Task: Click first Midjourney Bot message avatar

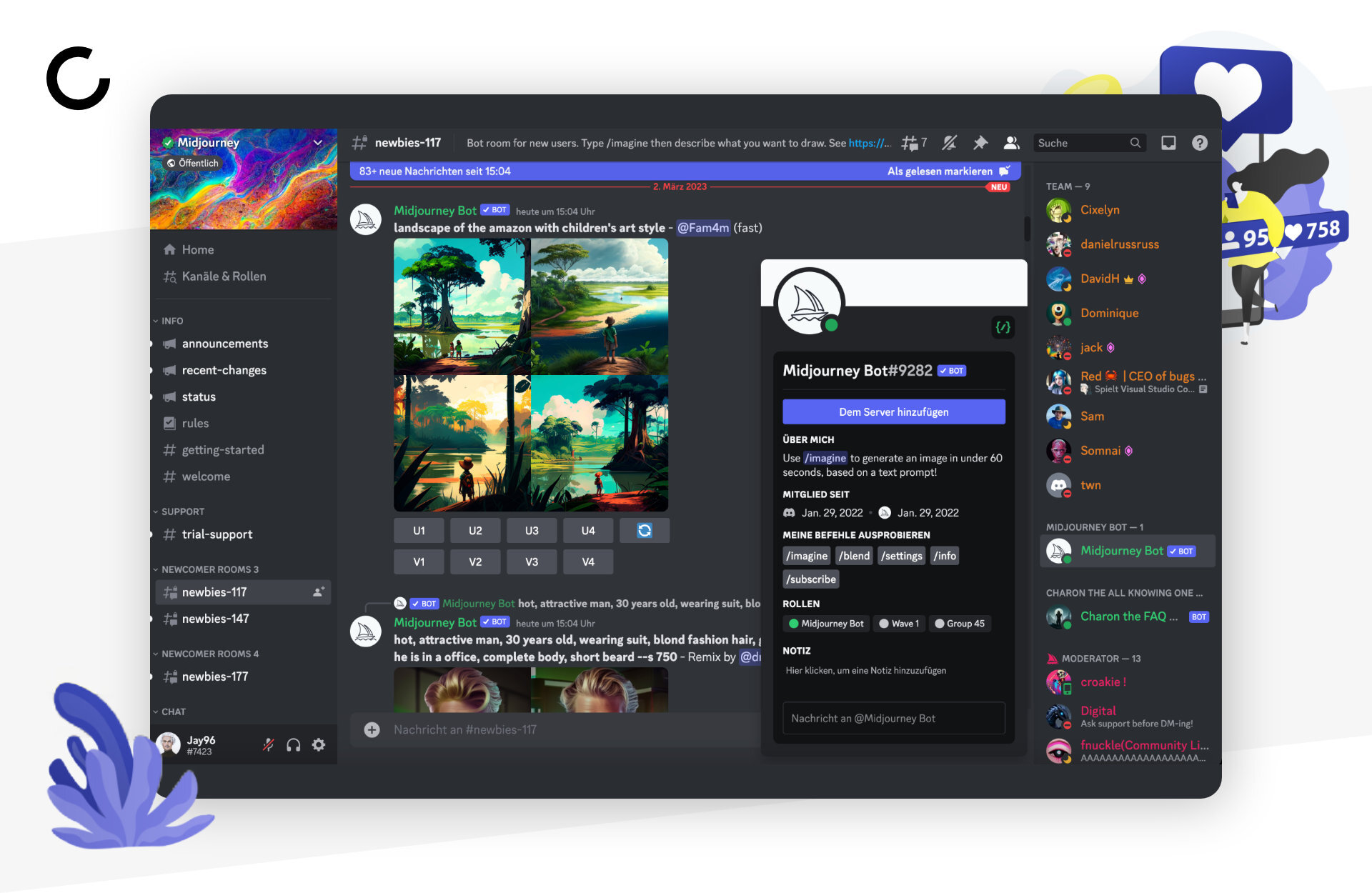Action: 365,219
